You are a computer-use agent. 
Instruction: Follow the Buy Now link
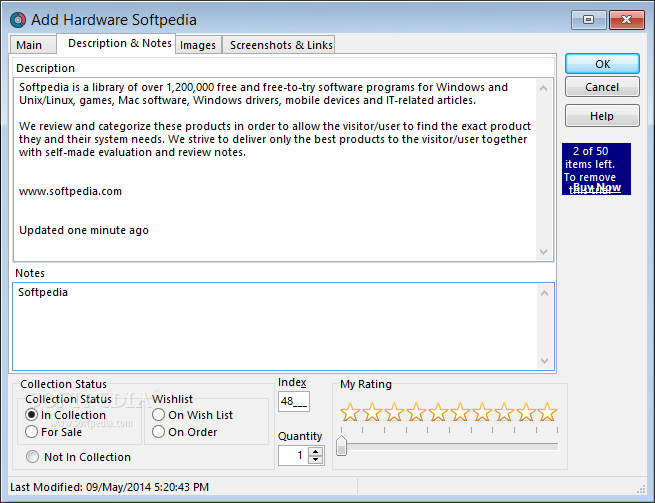[597, 187]
